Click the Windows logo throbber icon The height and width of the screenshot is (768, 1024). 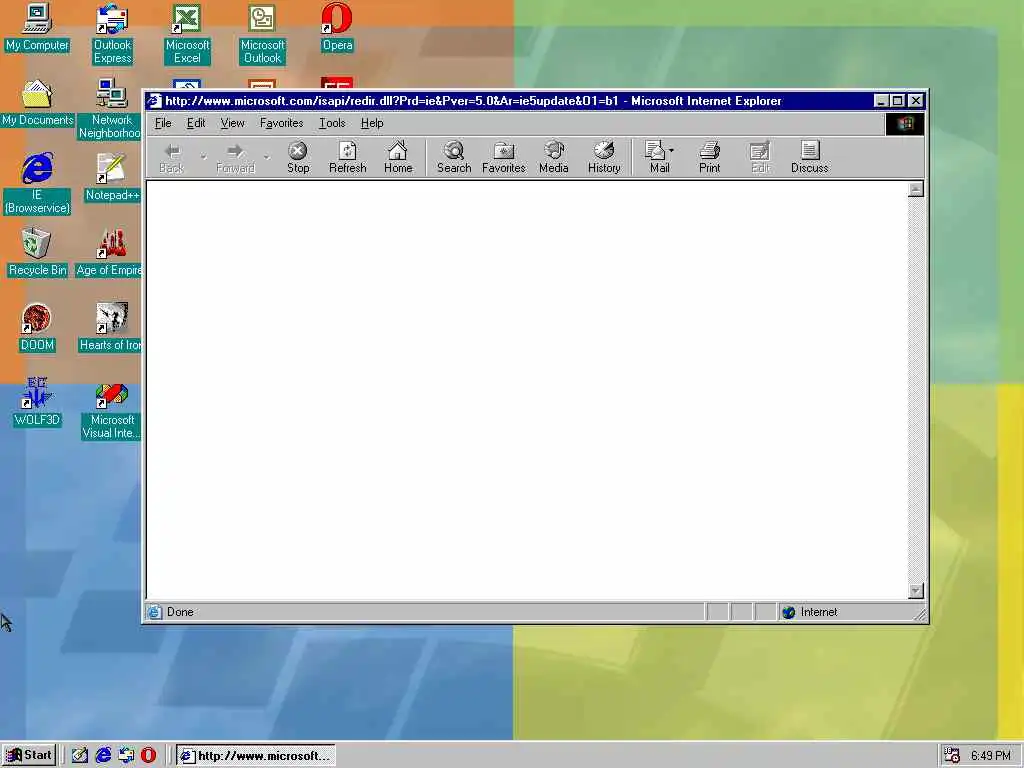point(904,123)
